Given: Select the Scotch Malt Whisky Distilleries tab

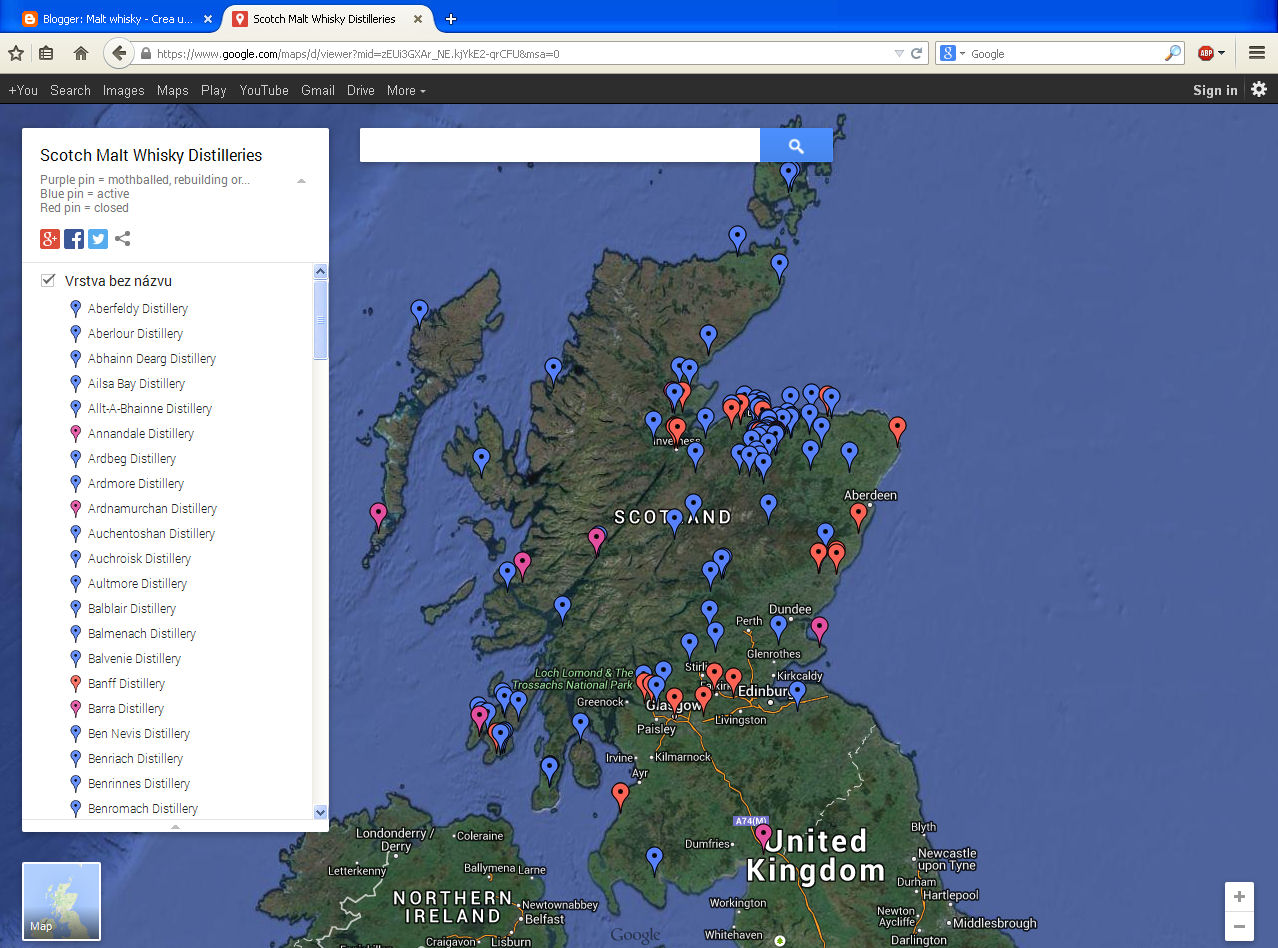Looking at the screenshot, I should [324, 19].
